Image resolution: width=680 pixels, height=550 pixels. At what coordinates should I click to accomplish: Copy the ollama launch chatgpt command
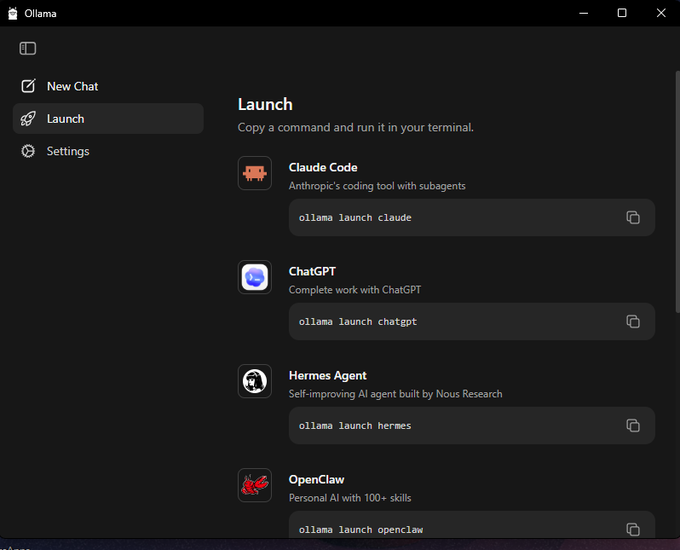[x=633, y=321]
